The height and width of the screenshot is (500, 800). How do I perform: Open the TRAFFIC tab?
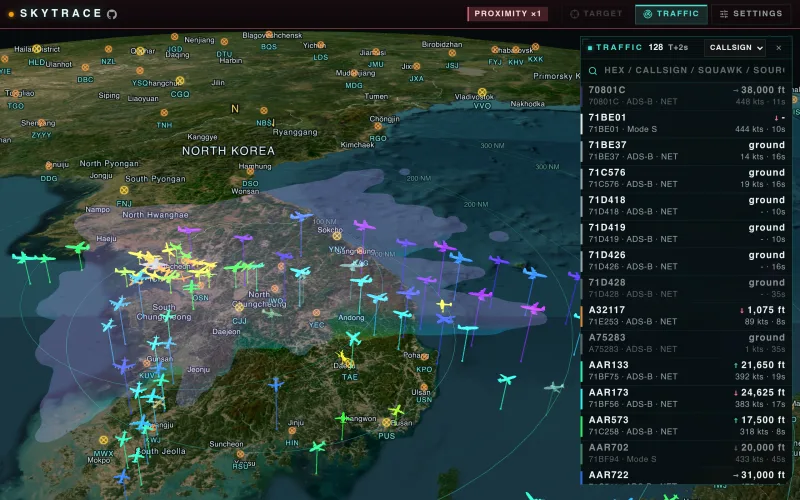click(671, 14)
